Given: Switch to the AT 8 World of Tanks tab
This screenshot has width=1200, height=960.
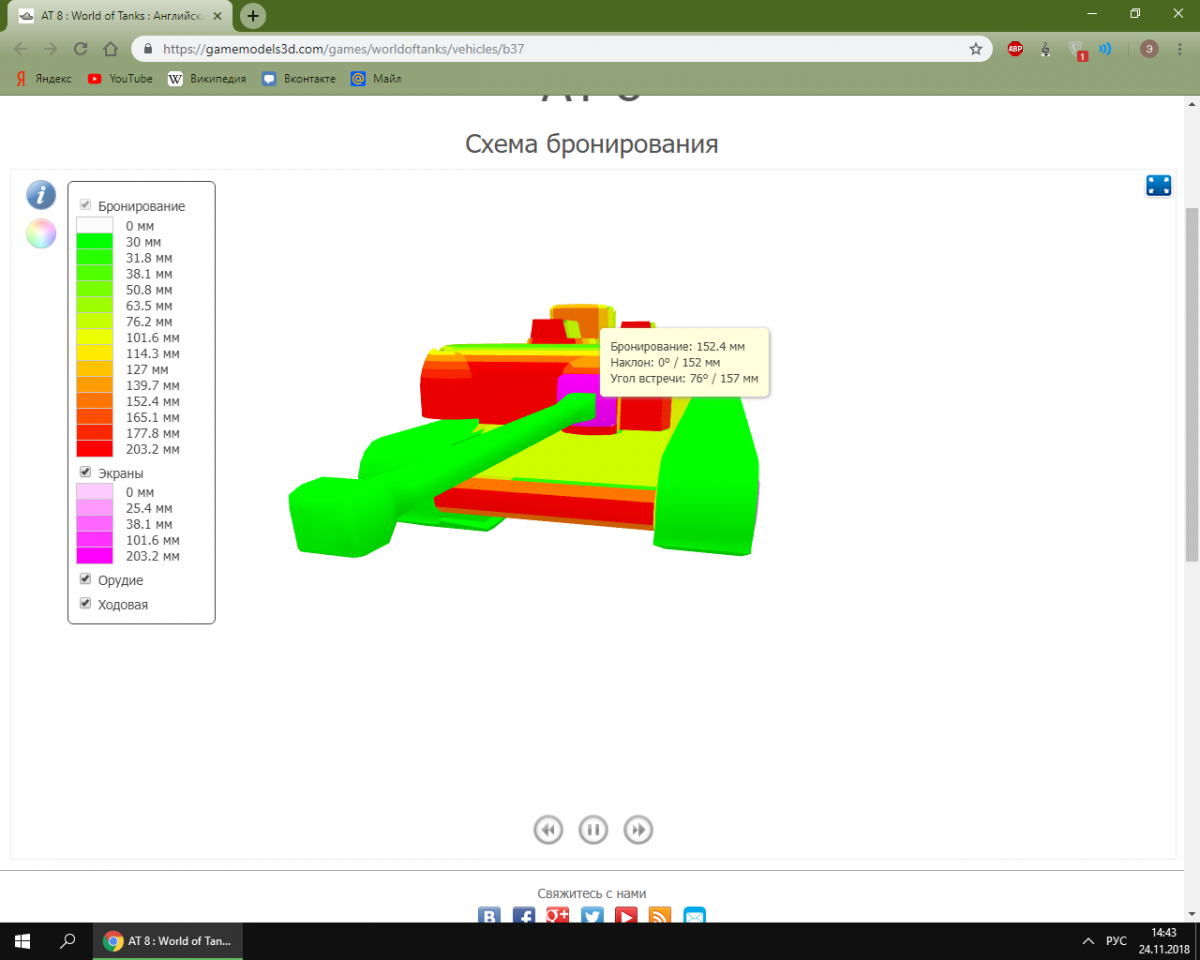Looking at the screenshot, I should pos(120,16).
